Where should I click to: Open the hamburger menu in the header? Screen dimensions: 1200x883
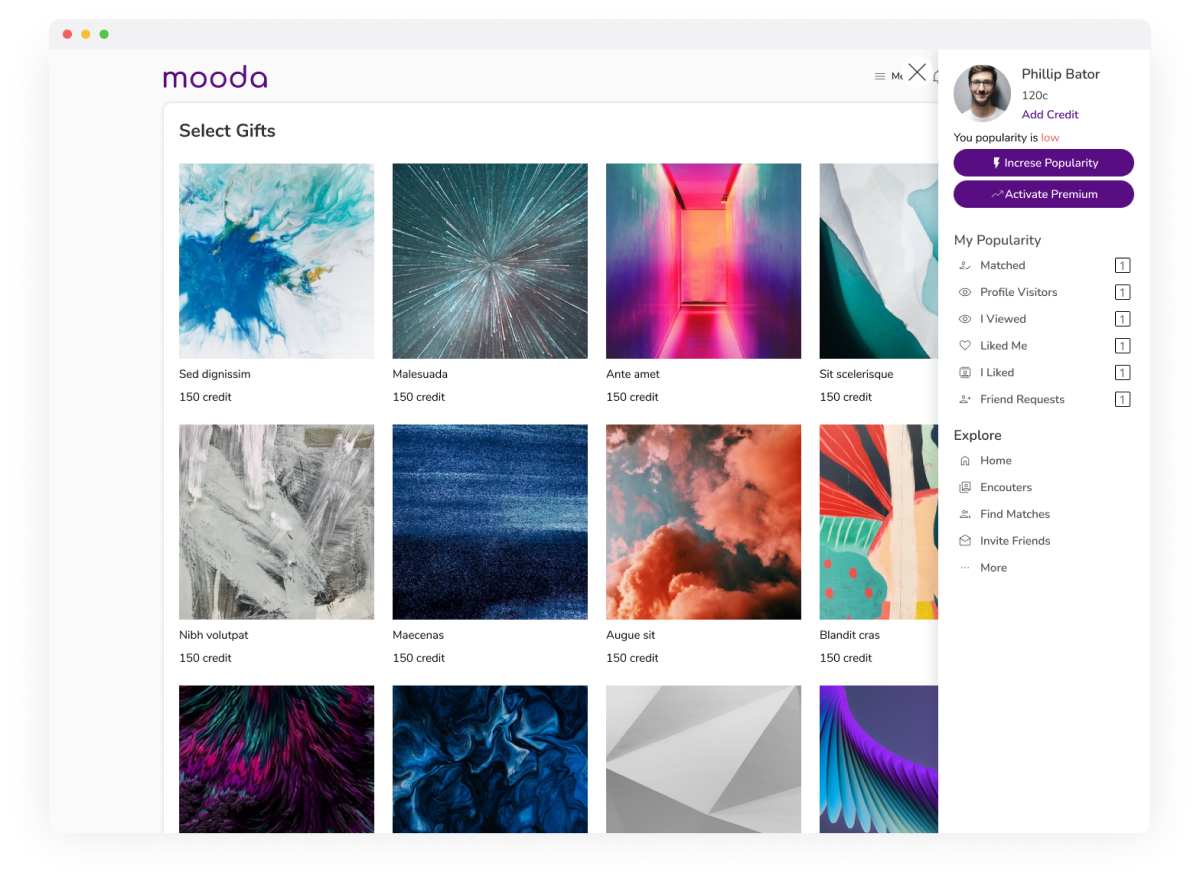pos(880,76)
